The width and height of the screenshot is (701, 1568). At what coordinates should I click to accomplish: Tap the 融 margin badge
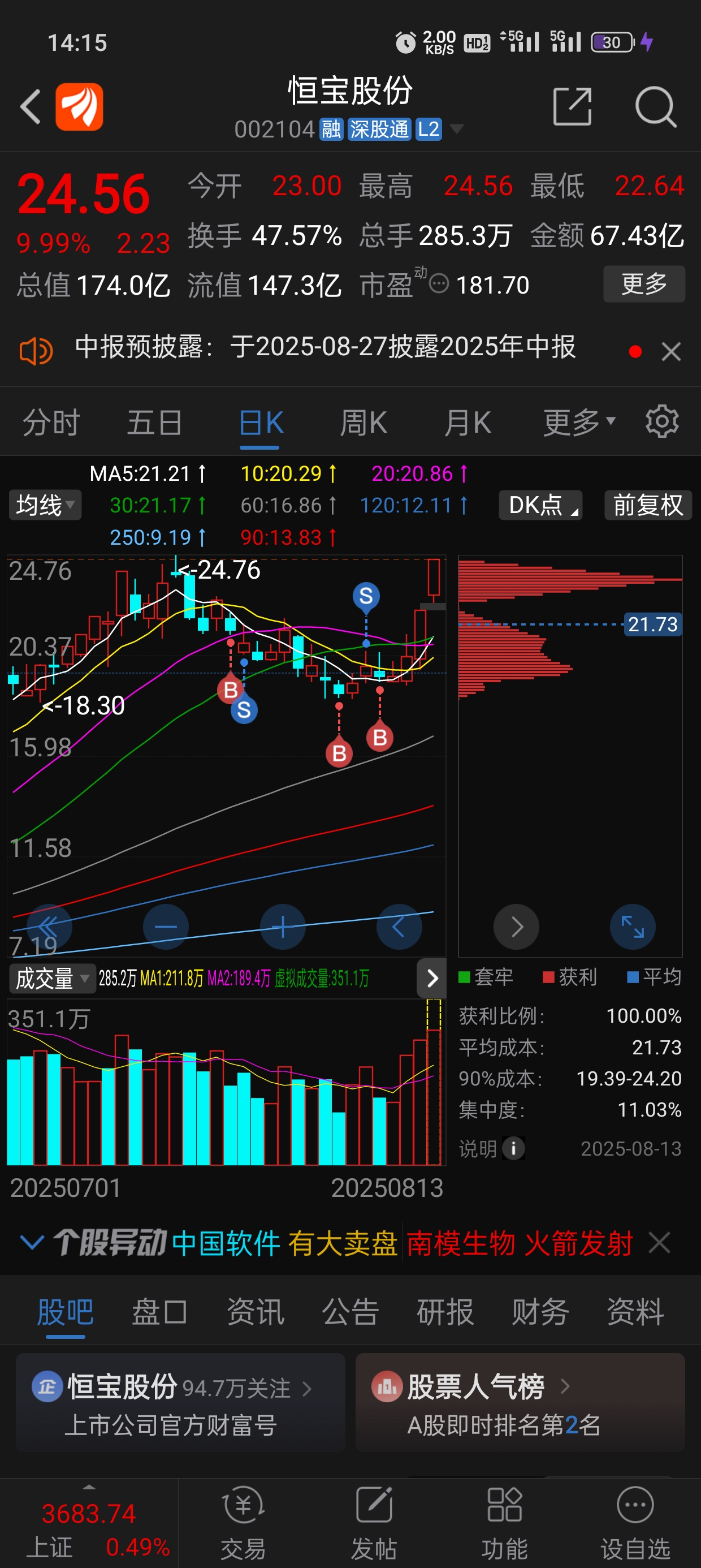(x=332, y=129)
